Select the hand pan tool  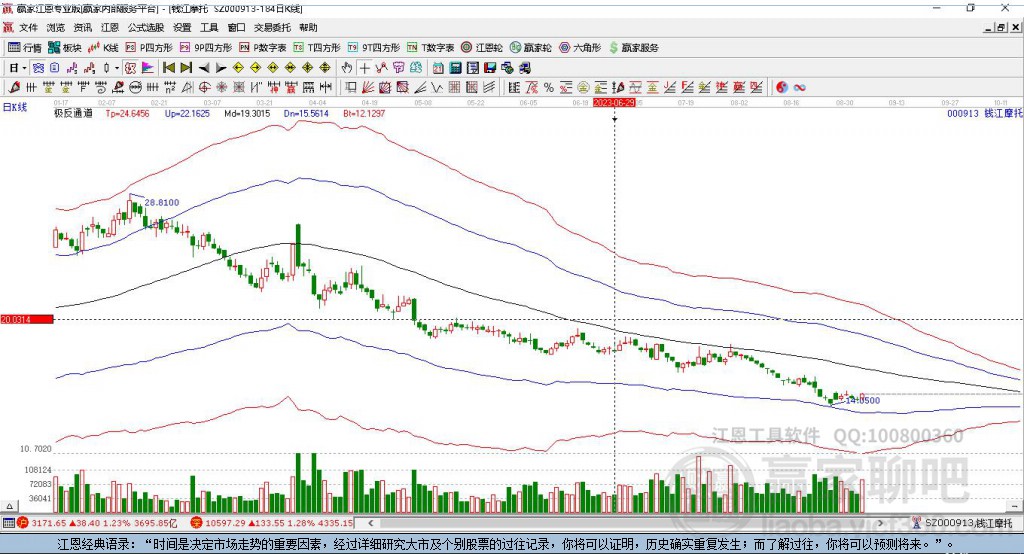[347, 68]
